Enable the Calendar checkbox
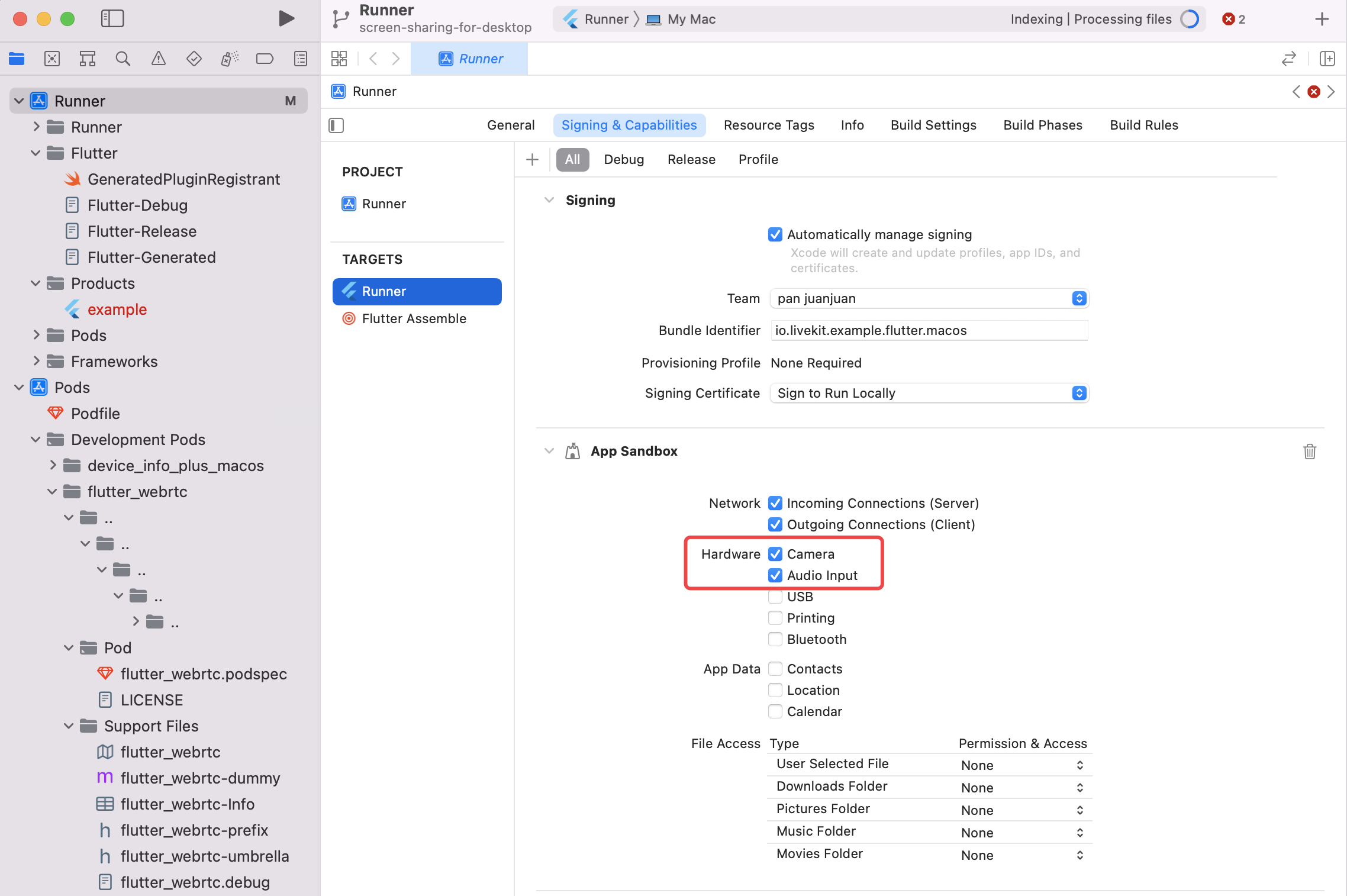 click(775, 711)
